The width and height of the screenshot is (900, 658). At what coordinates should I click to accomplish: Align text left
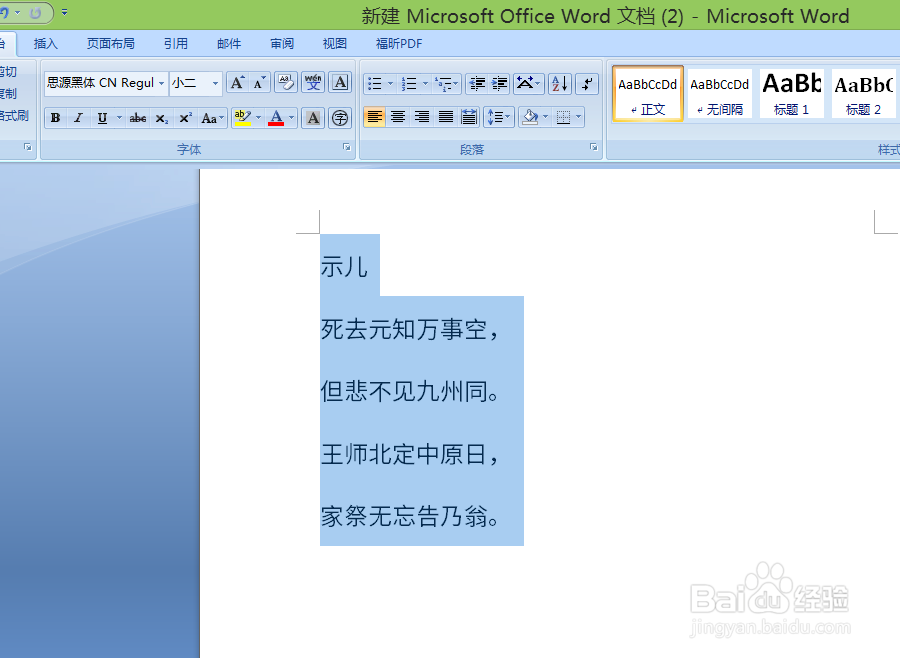tap(374, 117)
